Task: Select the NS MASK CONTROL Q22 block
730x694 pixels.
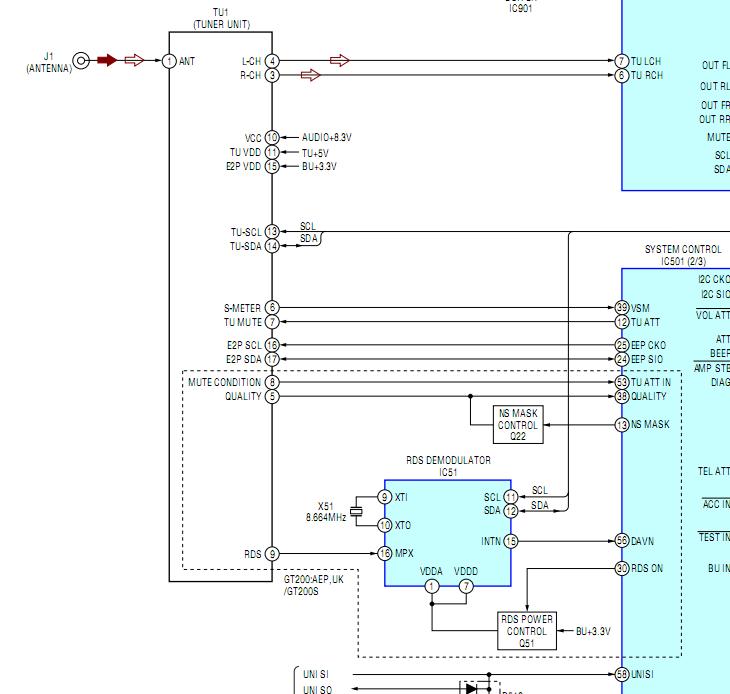Action: 518,425
